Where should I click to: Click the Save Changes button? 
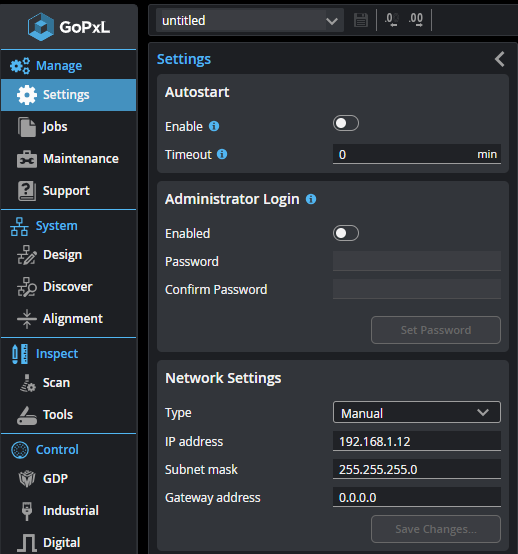tap(436, 529)
